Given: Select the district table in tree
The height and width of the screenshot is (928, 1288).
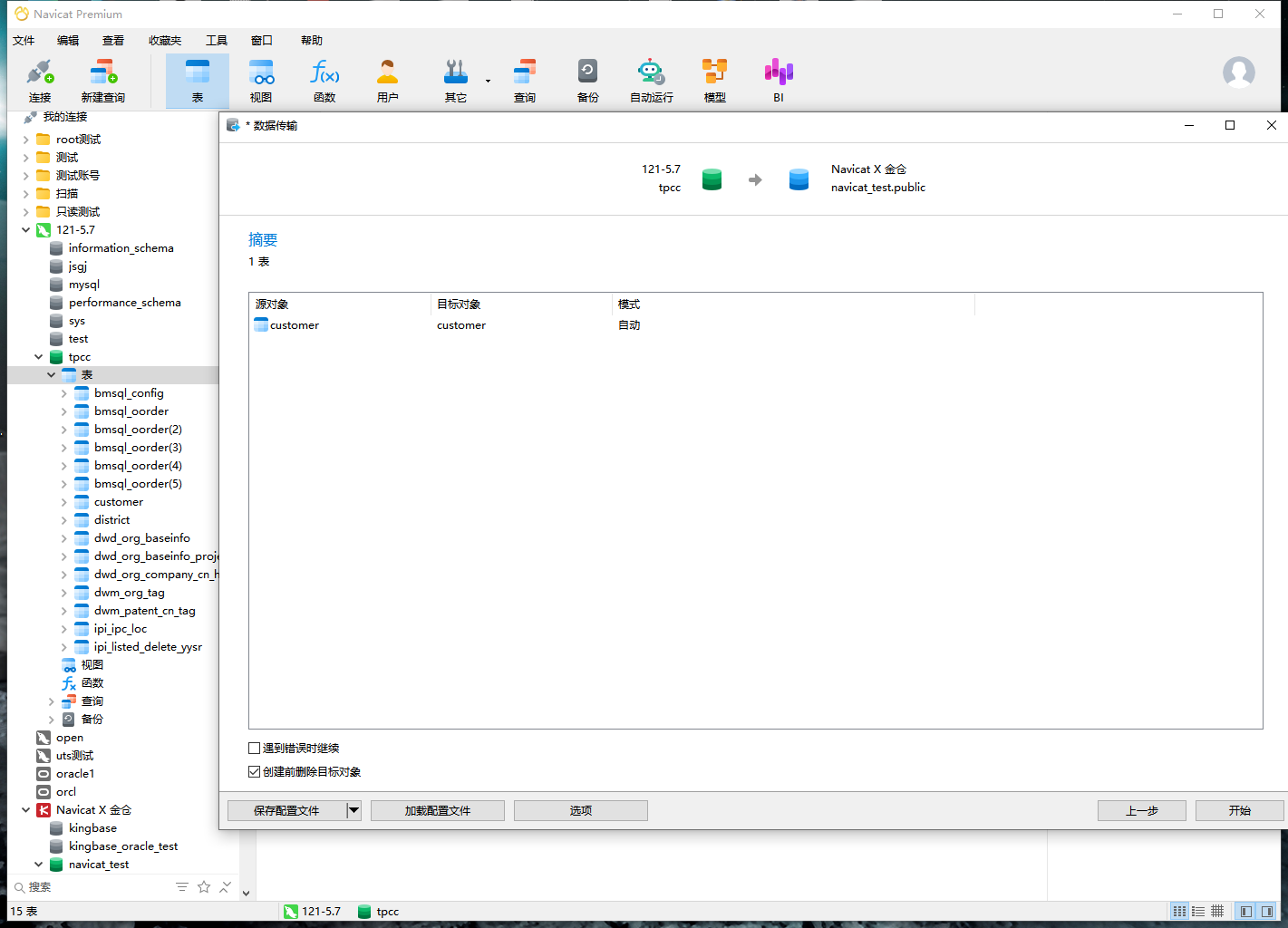Looking at the screenshot, I should pos(112,520).
